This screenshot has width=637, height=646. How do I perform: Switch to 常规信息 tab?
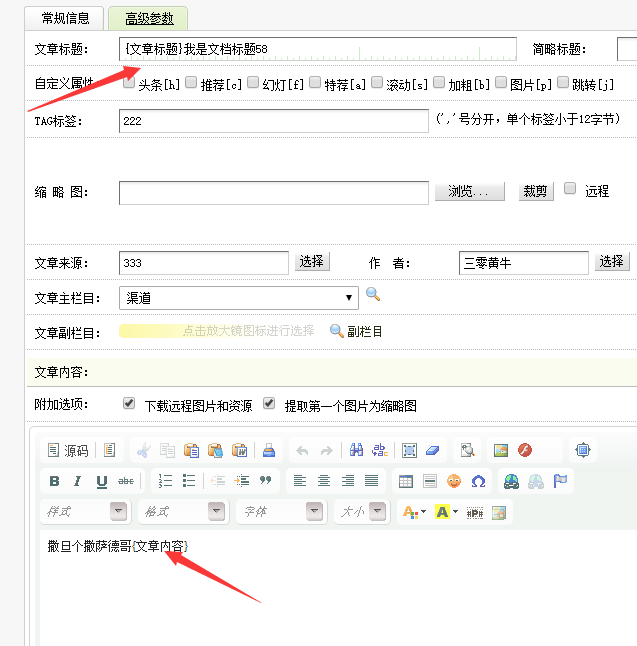(65, 18)
